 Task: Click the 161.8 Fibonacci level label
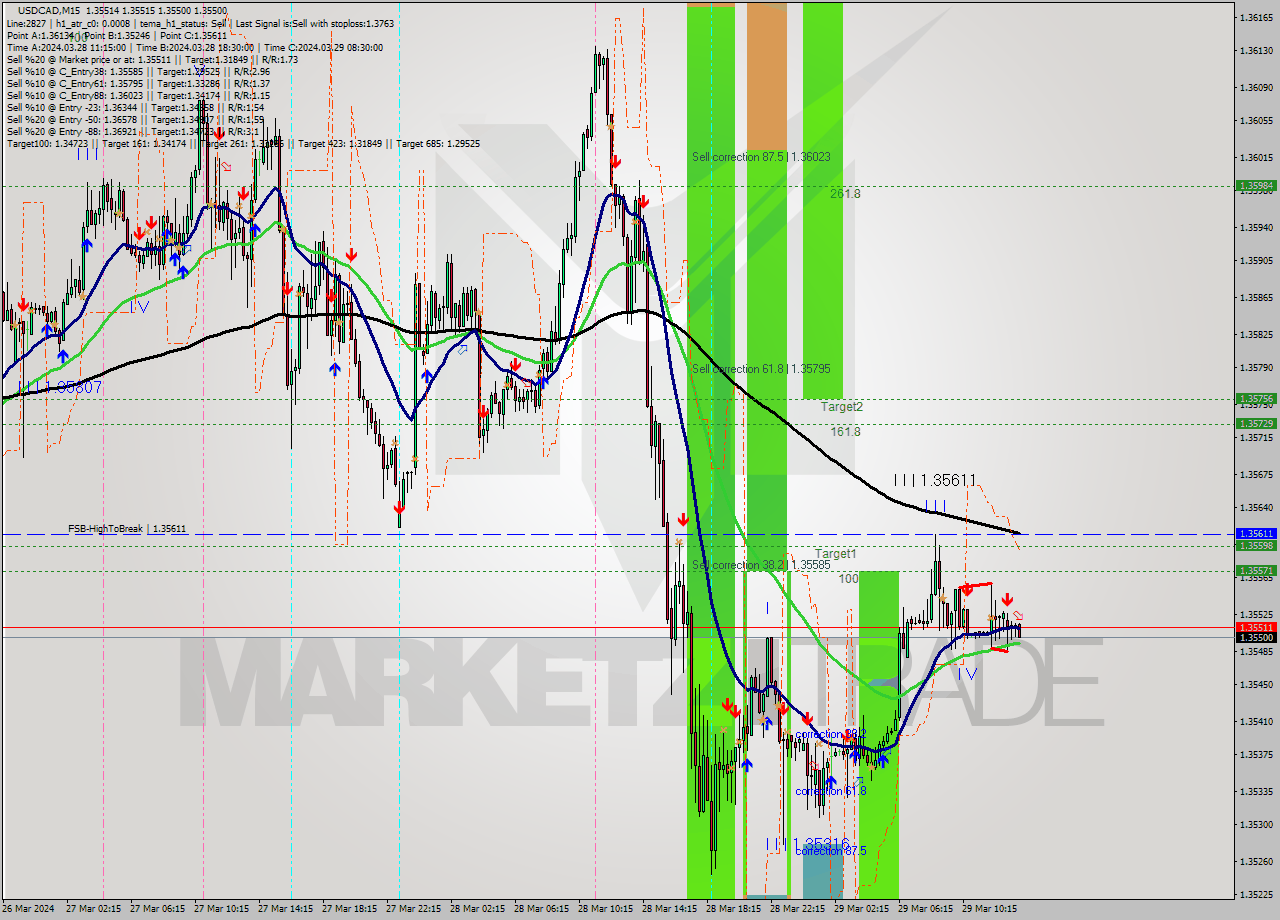click(x=845, y=432)
